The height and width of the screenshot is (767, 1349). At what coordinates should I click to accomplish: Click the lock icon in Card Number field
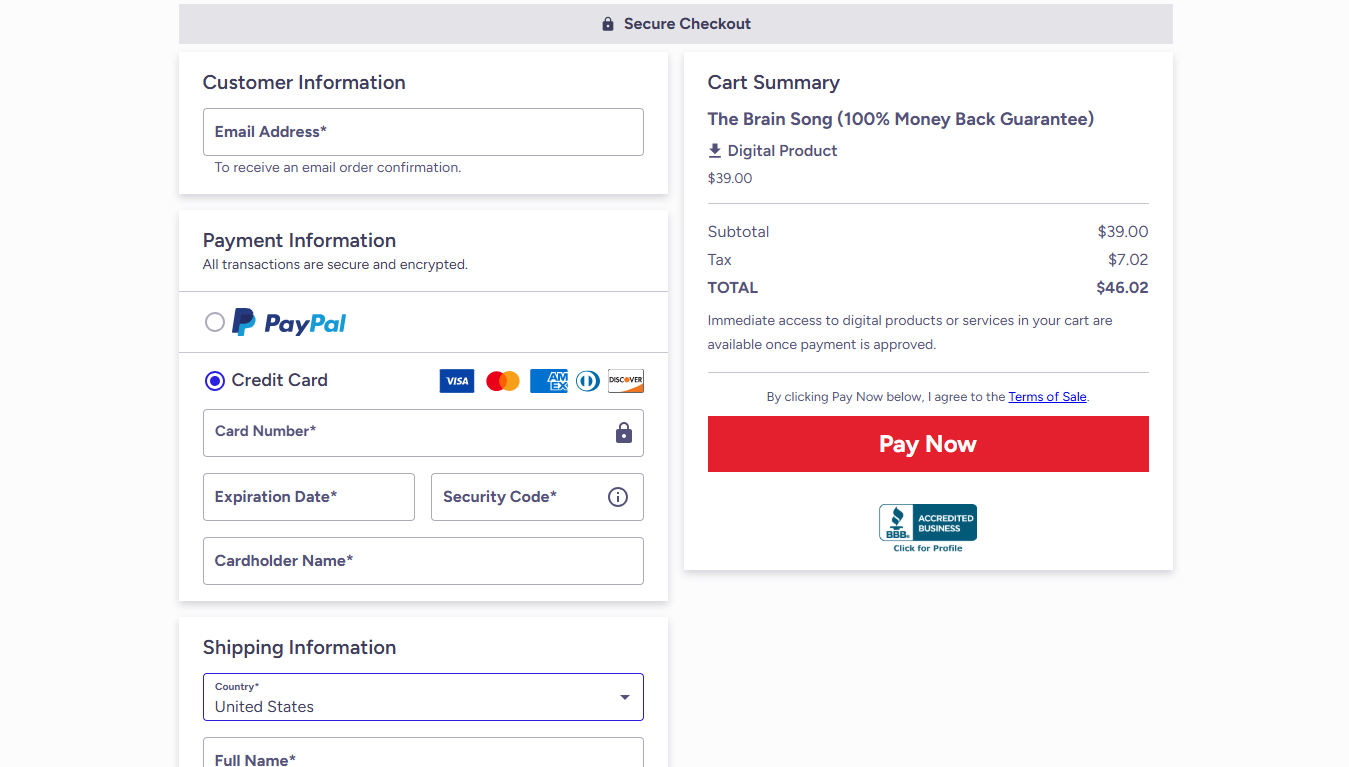pyautogui.click(x=623, y=433)
